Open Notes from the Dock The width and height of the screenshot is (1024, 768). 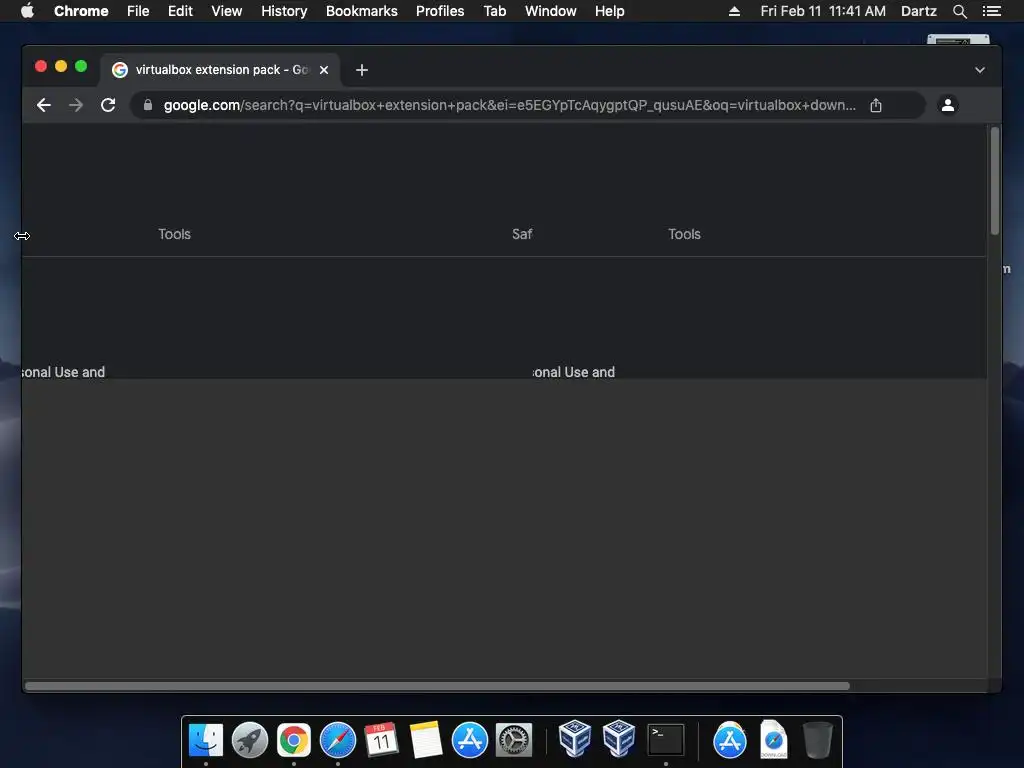pos(426,740)
